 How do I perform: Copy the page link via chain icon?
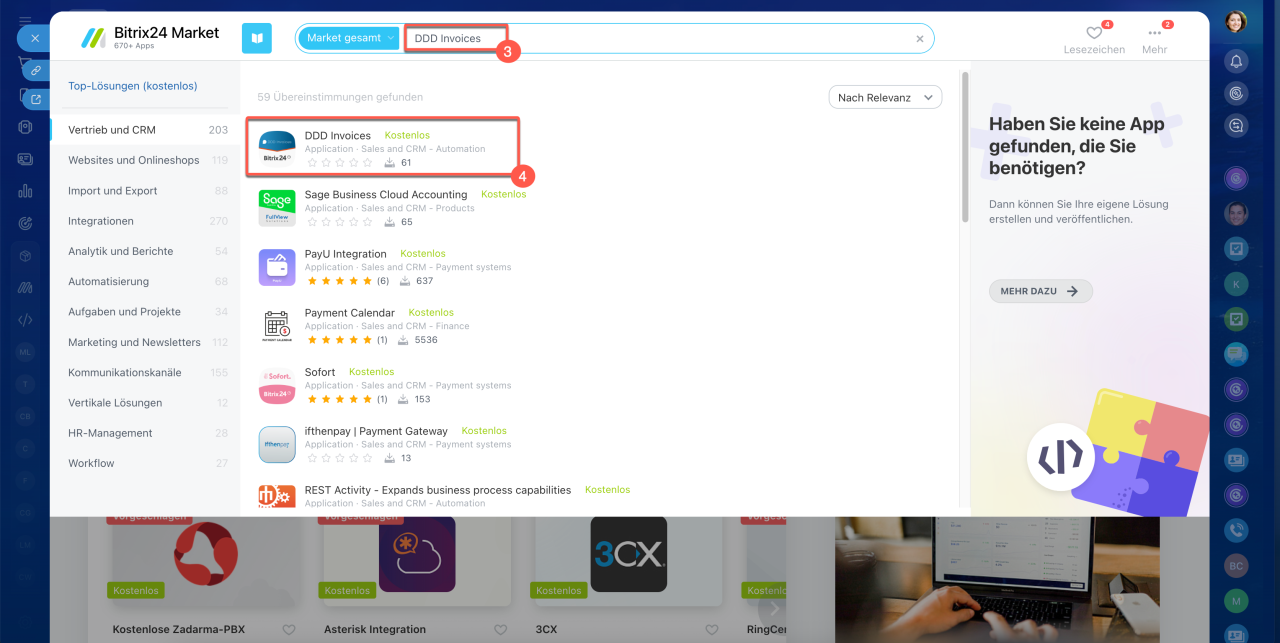(36, 70)
